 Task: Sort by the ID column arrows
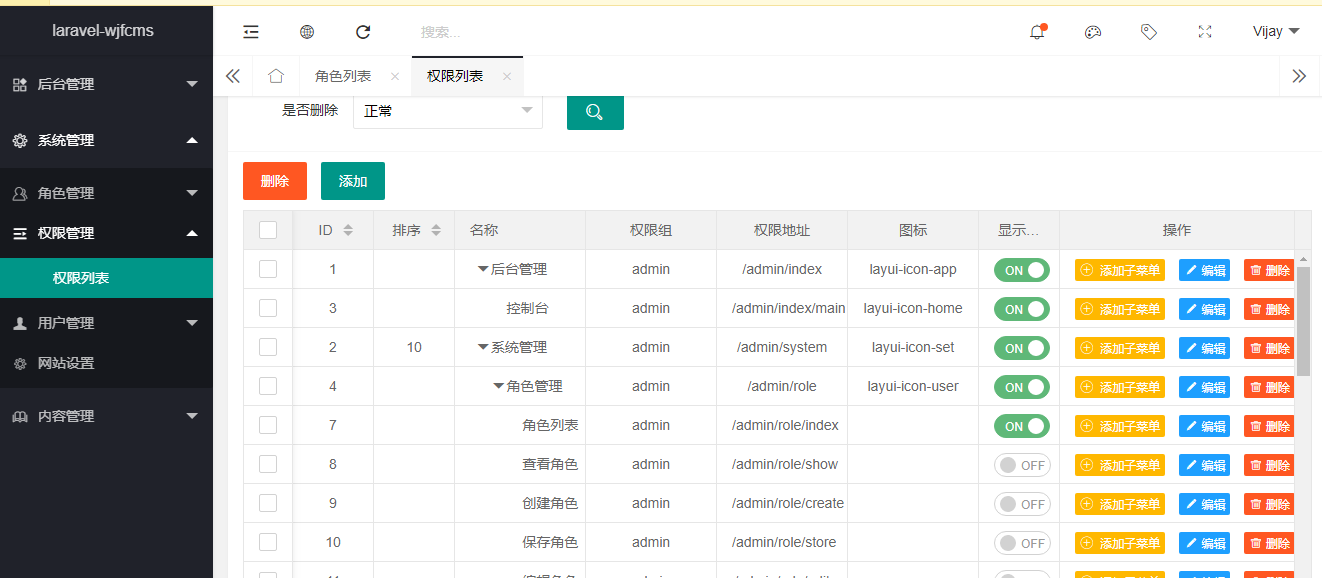coord(348,230)
